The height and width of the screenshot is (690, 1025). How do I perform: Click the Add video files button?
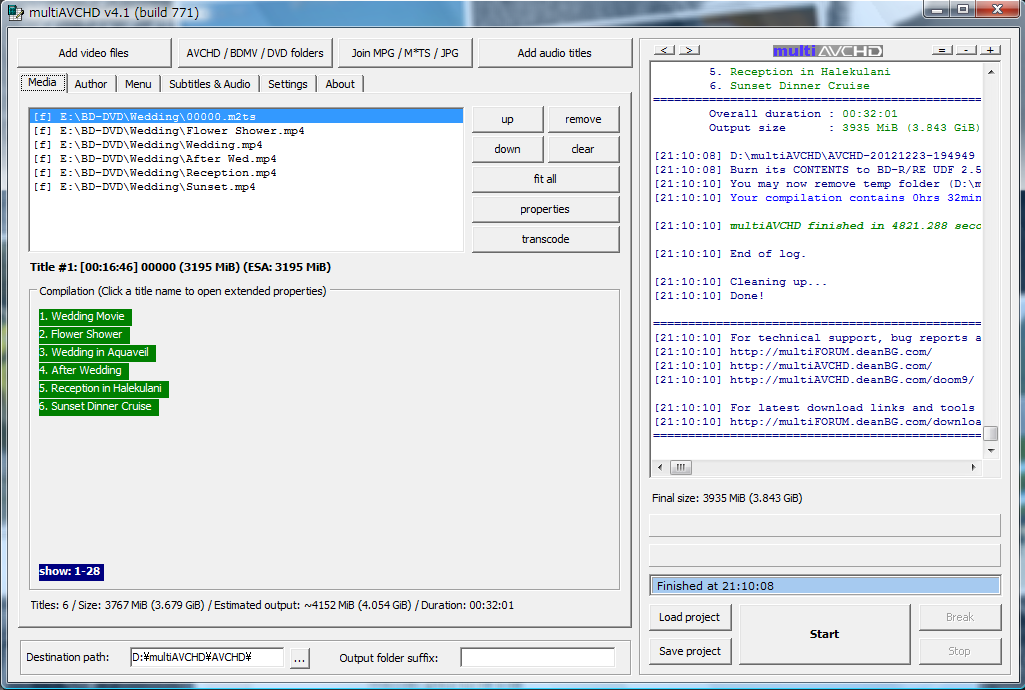tap(94, 53)
